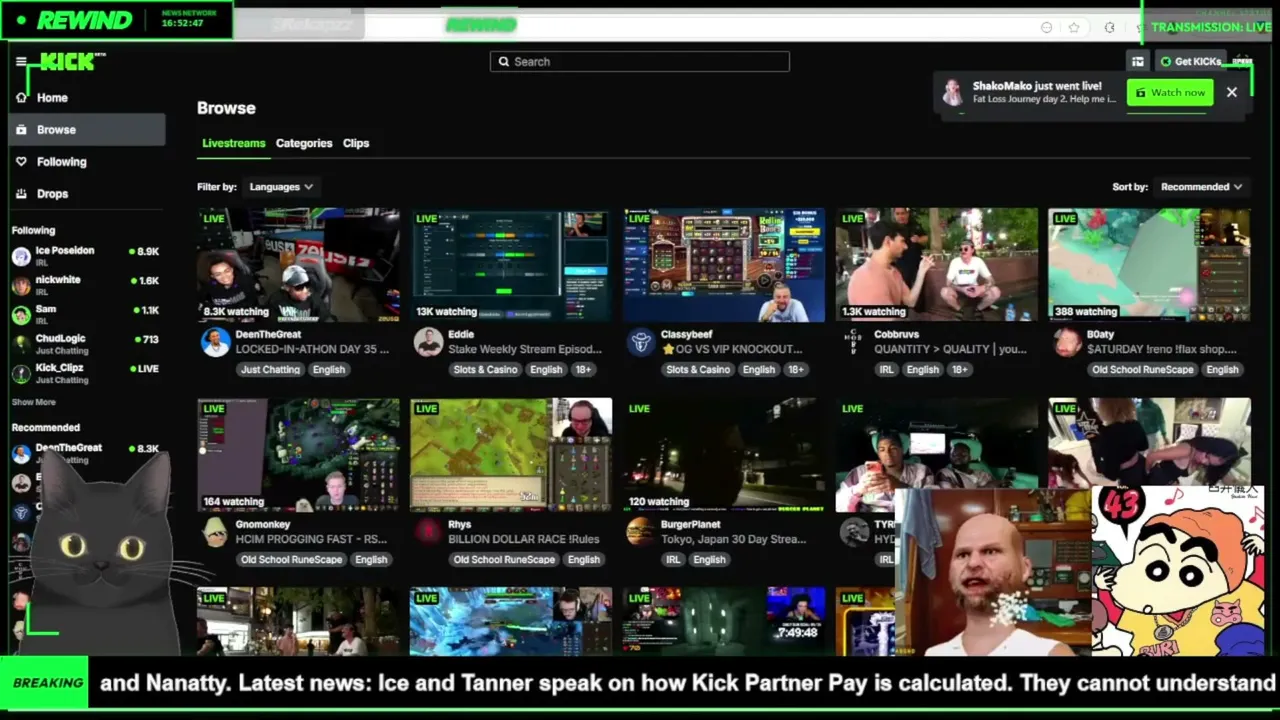The height and width of the screenshot is (720, 1280).
Task: Open Sam's avatar in Following list
Action: tap(21, 315)
